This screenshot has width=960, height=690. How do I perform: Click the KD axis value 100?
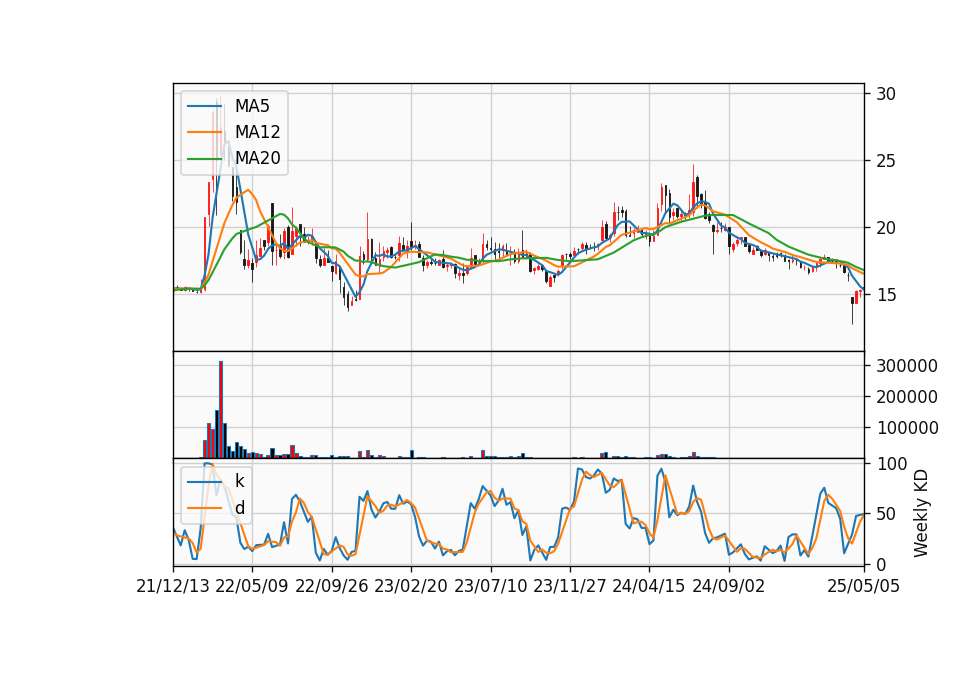[891, 464]
